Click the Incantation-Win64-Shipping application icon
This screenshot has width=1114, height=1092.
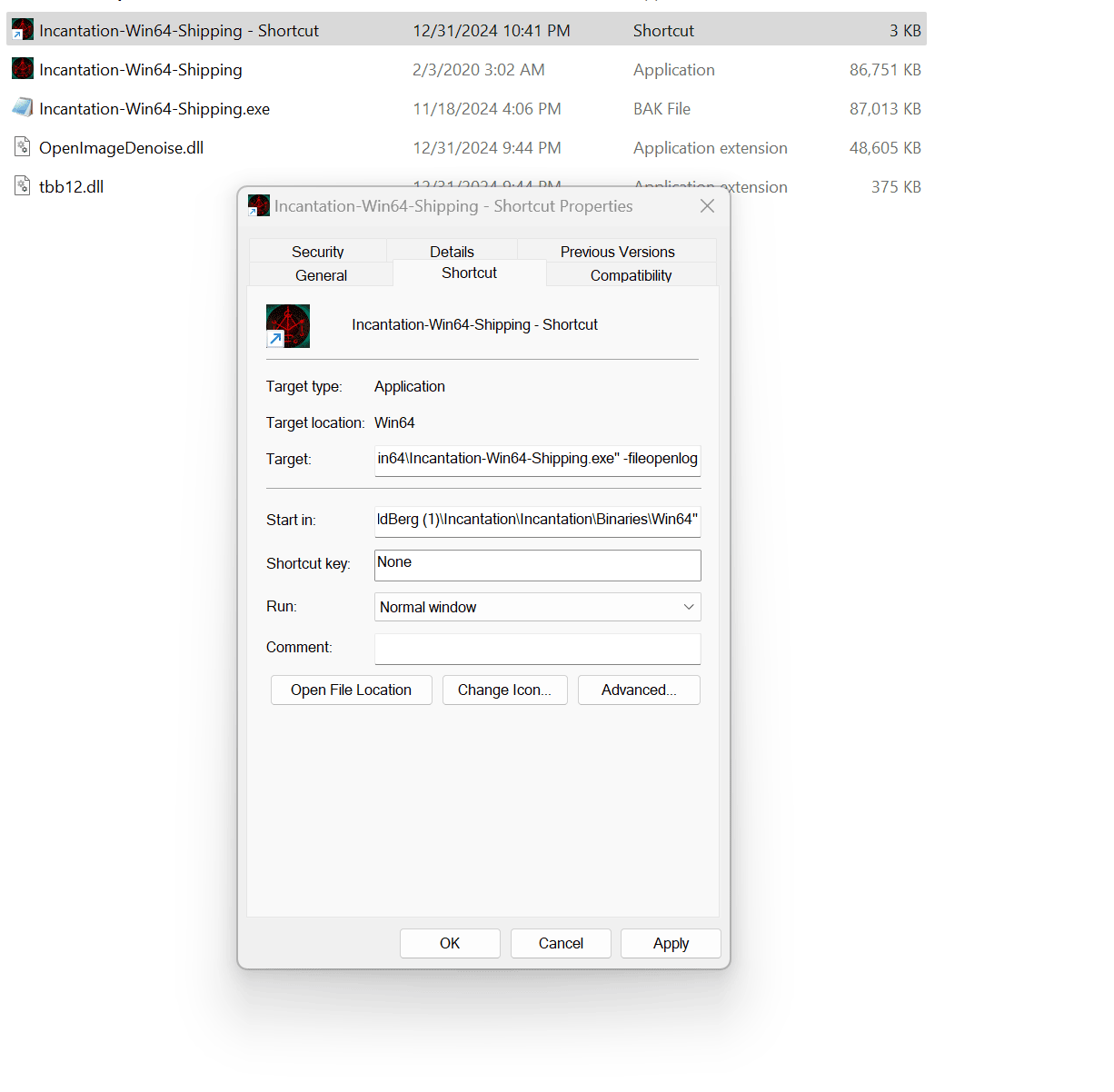(23, 69)
